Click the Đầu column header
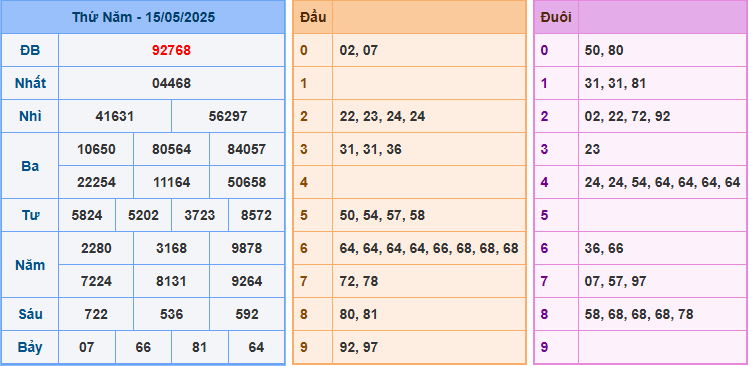749x366 pixels. click(x=313, y=17)
